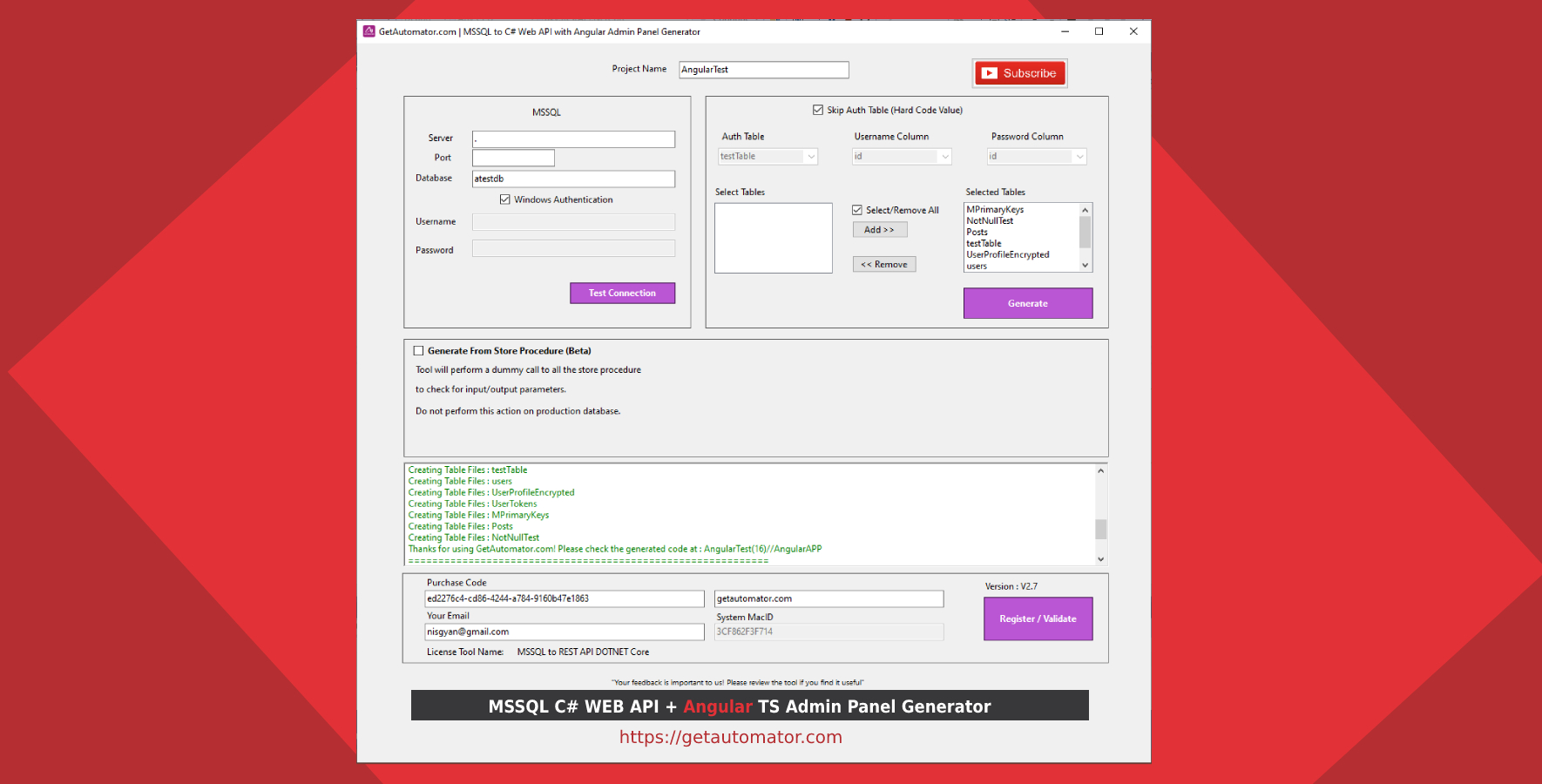Click Selected Tables scroll-down arrow
Viewport: 1542px width, 784px height.
(1085, 266)
